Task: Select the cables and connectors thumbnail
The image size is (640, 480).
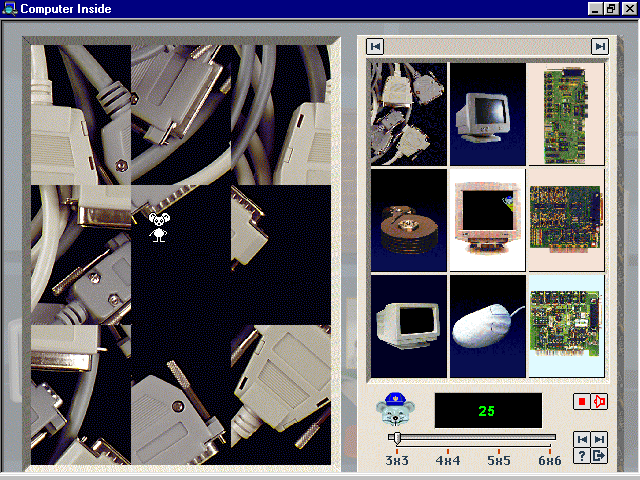Action: [409, 113]
